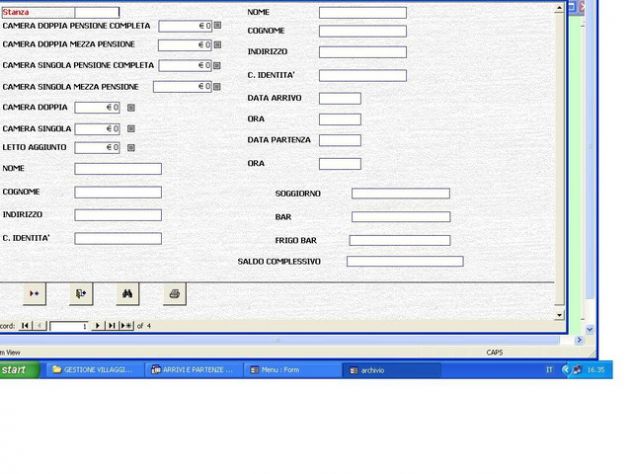This screenshot has height=474, width=632.
Task: Click the close form door icon button
Action: point(81,294)
